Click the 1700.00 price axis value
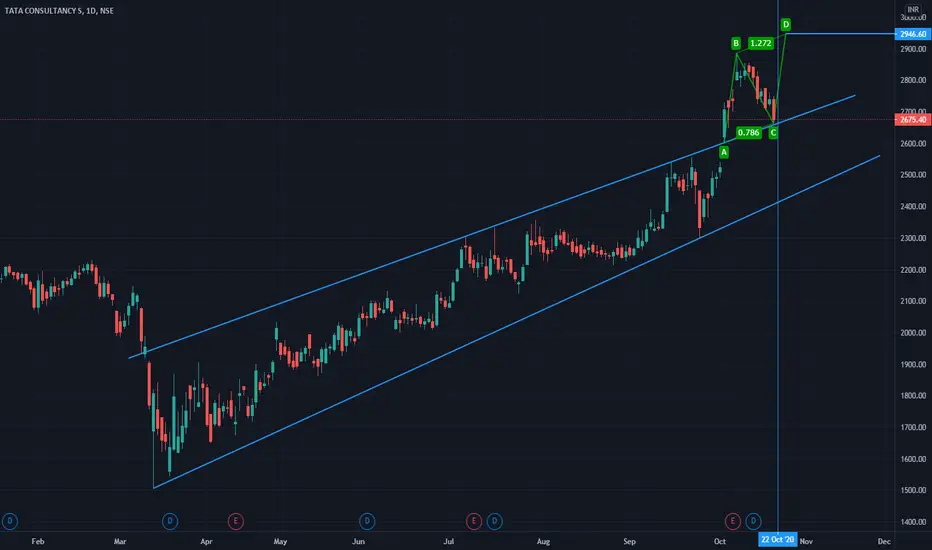Viewport: 932px width, 550px height. pos(914,427)
